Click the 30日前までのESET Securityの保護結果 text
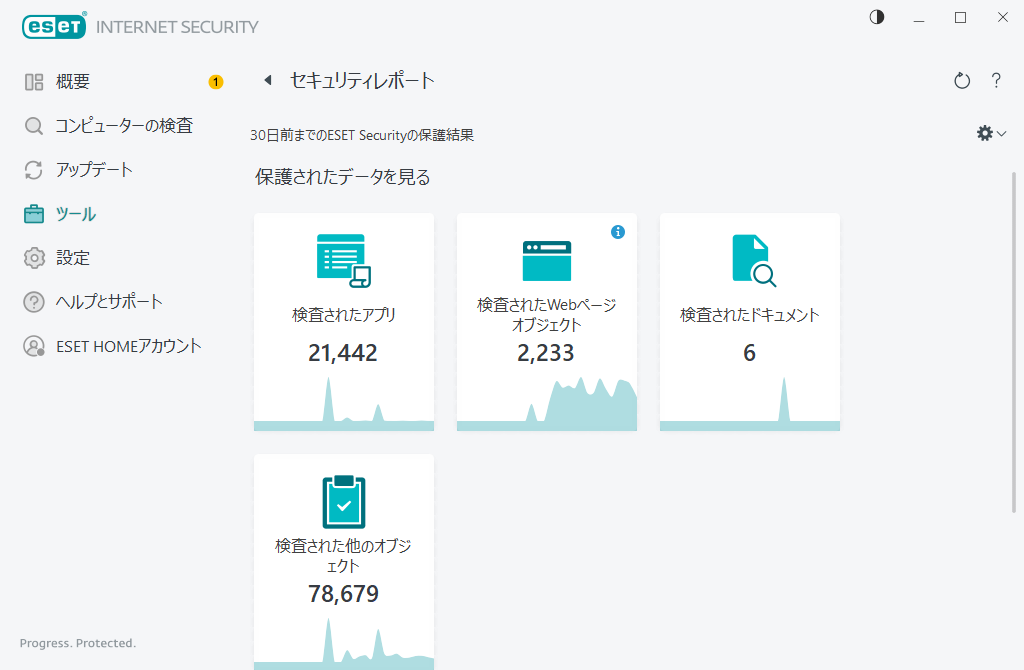The image size is (1024, 670). (362, 135)
